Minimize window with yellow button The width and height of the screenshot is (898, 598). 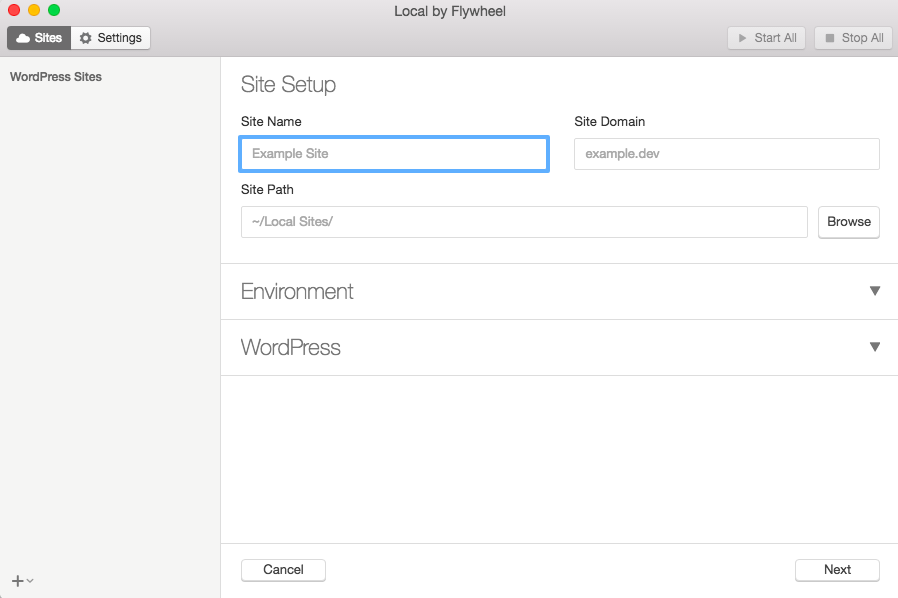34,10
